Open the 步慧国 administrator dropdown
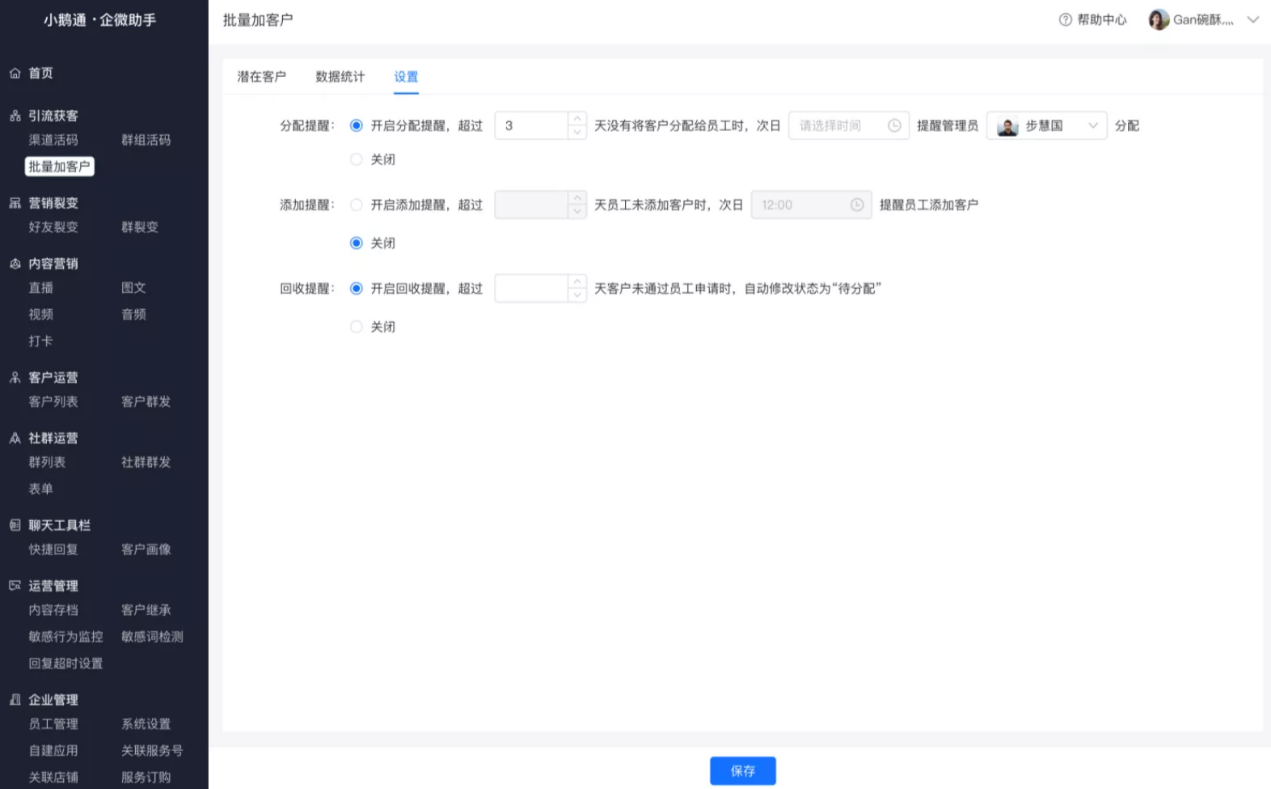Image resolution: width=1271 pixels, height=789 pixels. click(x=1047, y=126)
